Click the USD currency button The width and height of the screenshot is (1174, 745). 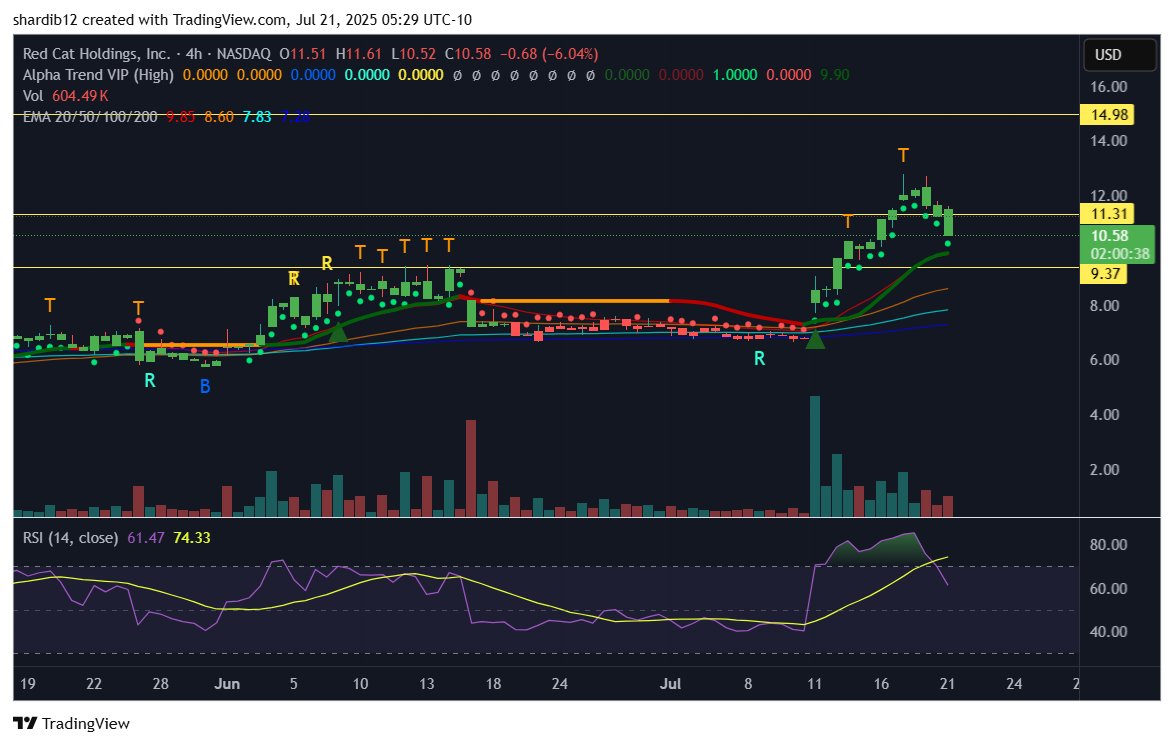coord(1119,55)
